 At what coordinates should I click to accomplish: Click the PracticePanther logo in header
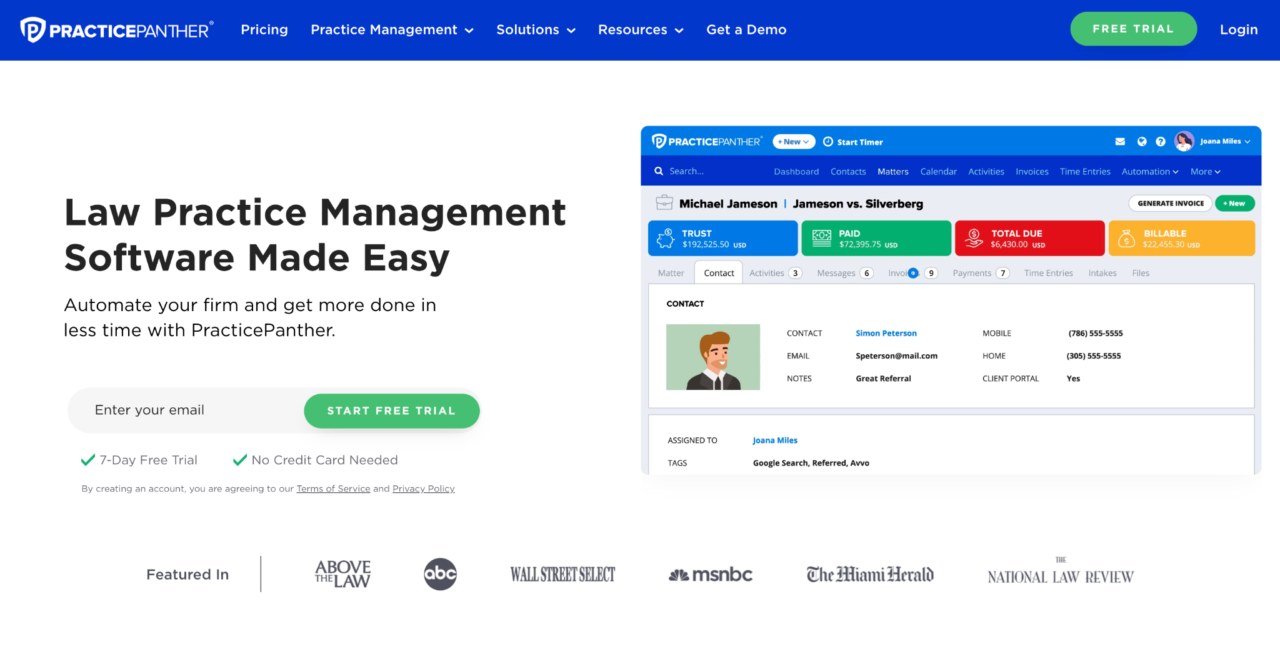pyautogui.click(x=117, y=30)
